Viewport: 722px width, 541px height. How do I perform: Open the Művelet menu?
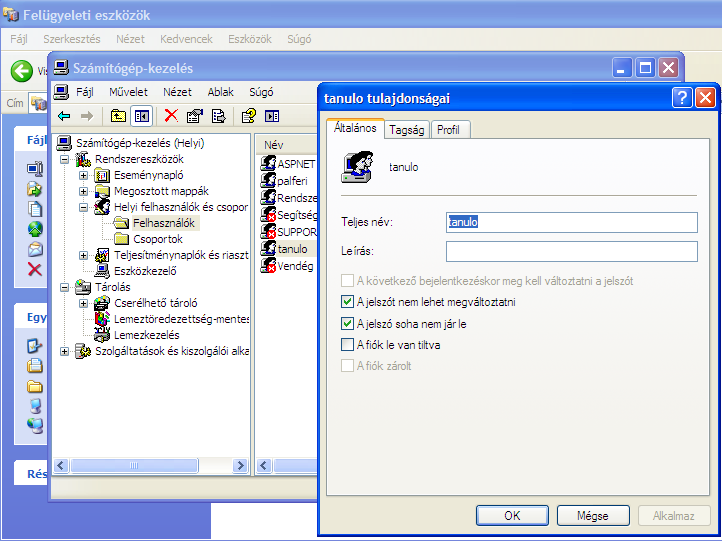pos(128,92)
